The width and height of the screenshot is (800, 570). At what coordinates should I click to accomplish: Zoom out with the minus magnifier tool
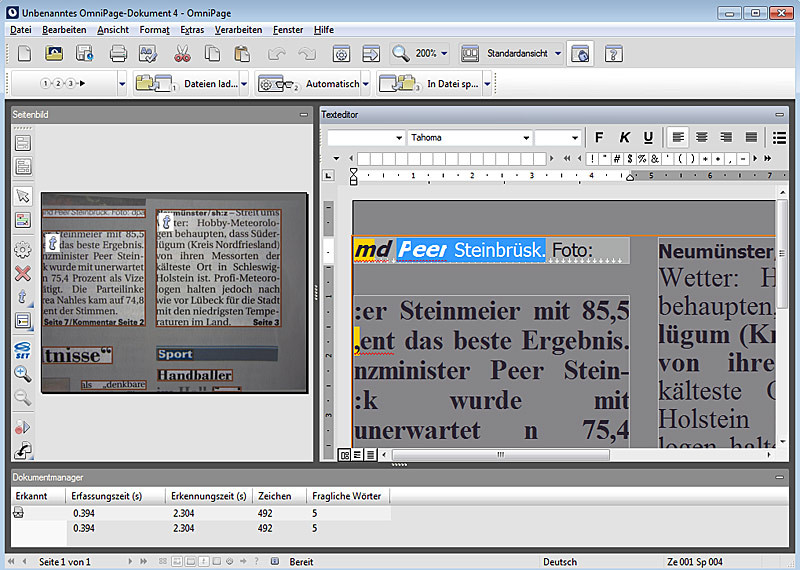point(23,397)
